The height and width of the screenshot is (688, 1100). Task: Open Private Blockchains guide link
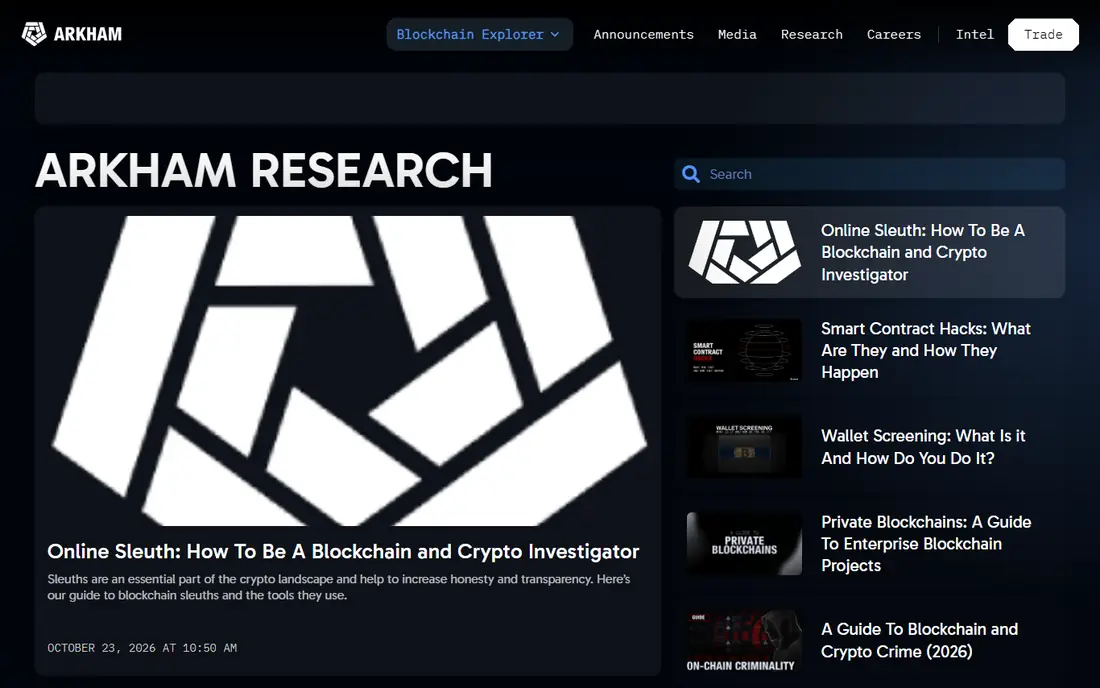point(926,544)
